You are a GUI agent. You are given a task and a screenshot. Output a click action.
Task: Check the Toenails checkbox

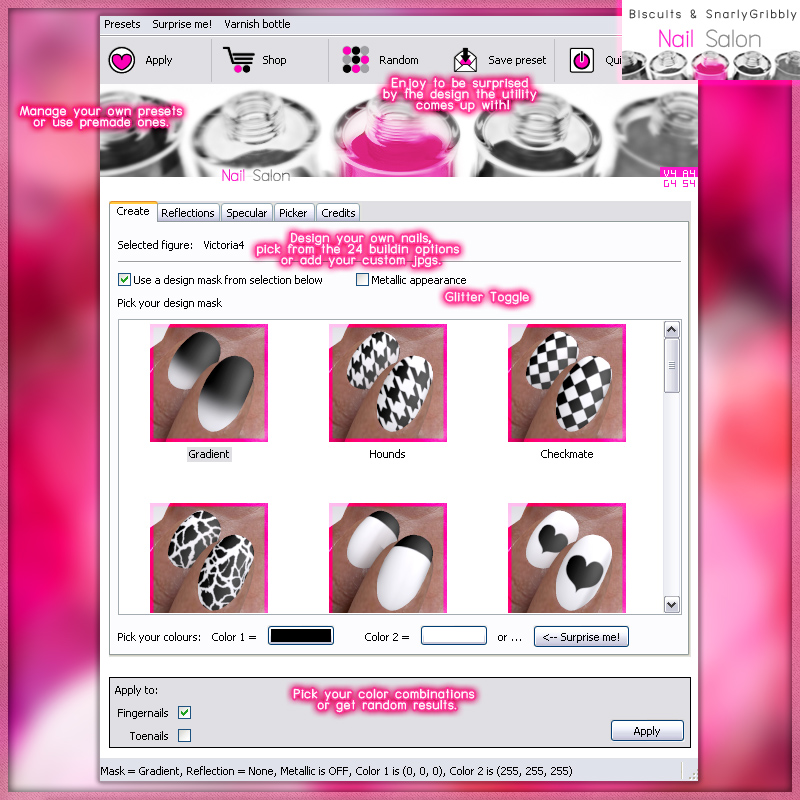pos(184,736)
